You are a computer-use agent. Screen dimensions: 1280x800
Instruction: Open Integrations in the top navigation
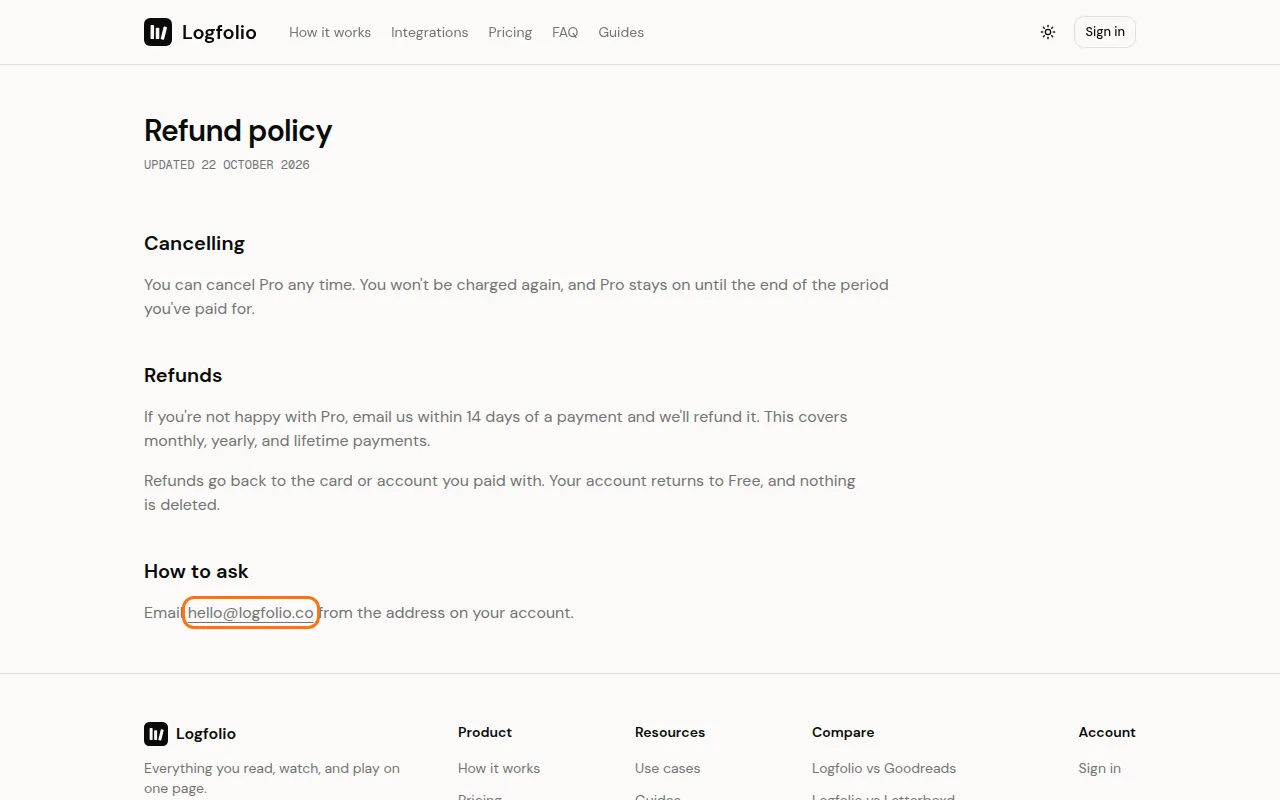429,32
